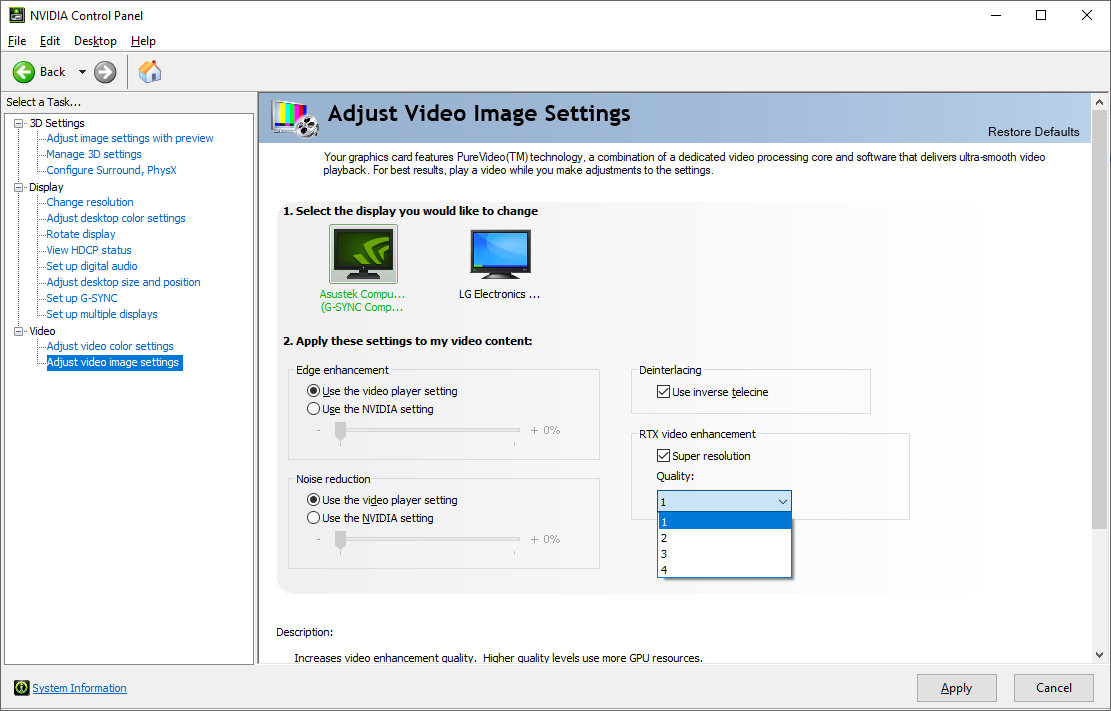Go to the Home page icon

point(150,72)
